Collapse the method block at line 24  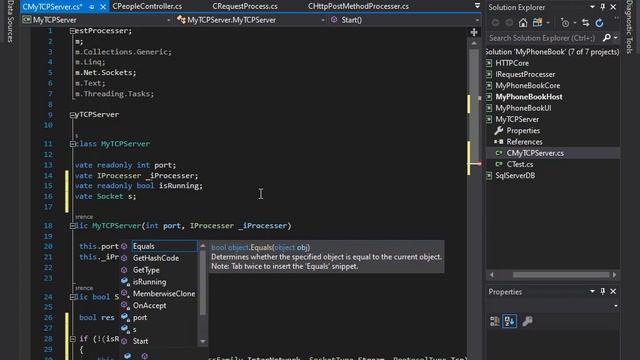pyautogui.click(x=73, y=297)
